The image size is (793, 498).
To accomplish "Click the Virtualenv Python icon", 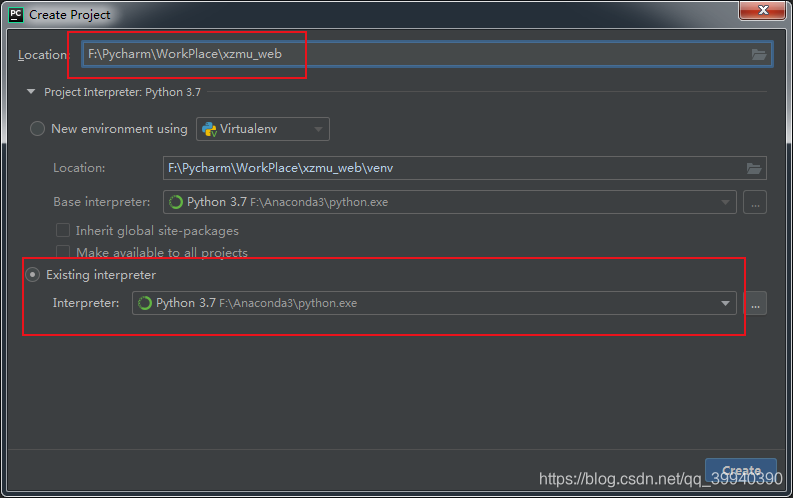I will (209, 129).
